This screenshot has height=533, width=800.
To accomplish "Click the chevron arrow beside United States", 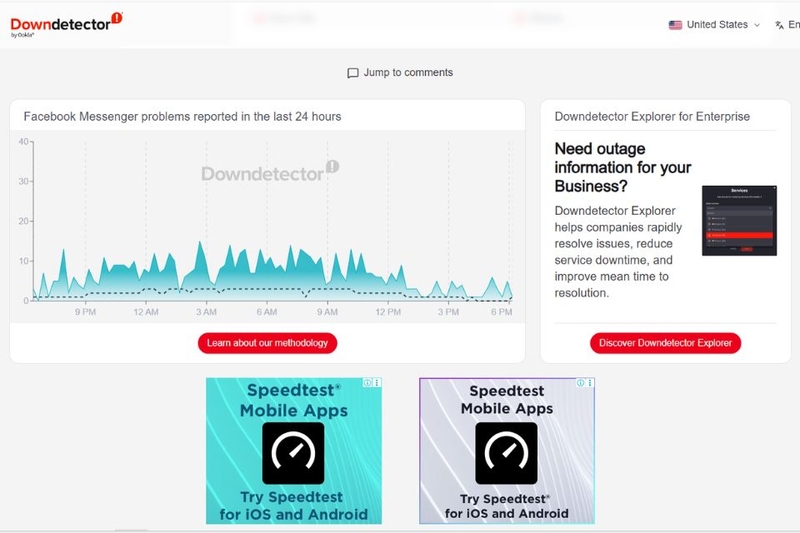I will click(x=757, y=25).
